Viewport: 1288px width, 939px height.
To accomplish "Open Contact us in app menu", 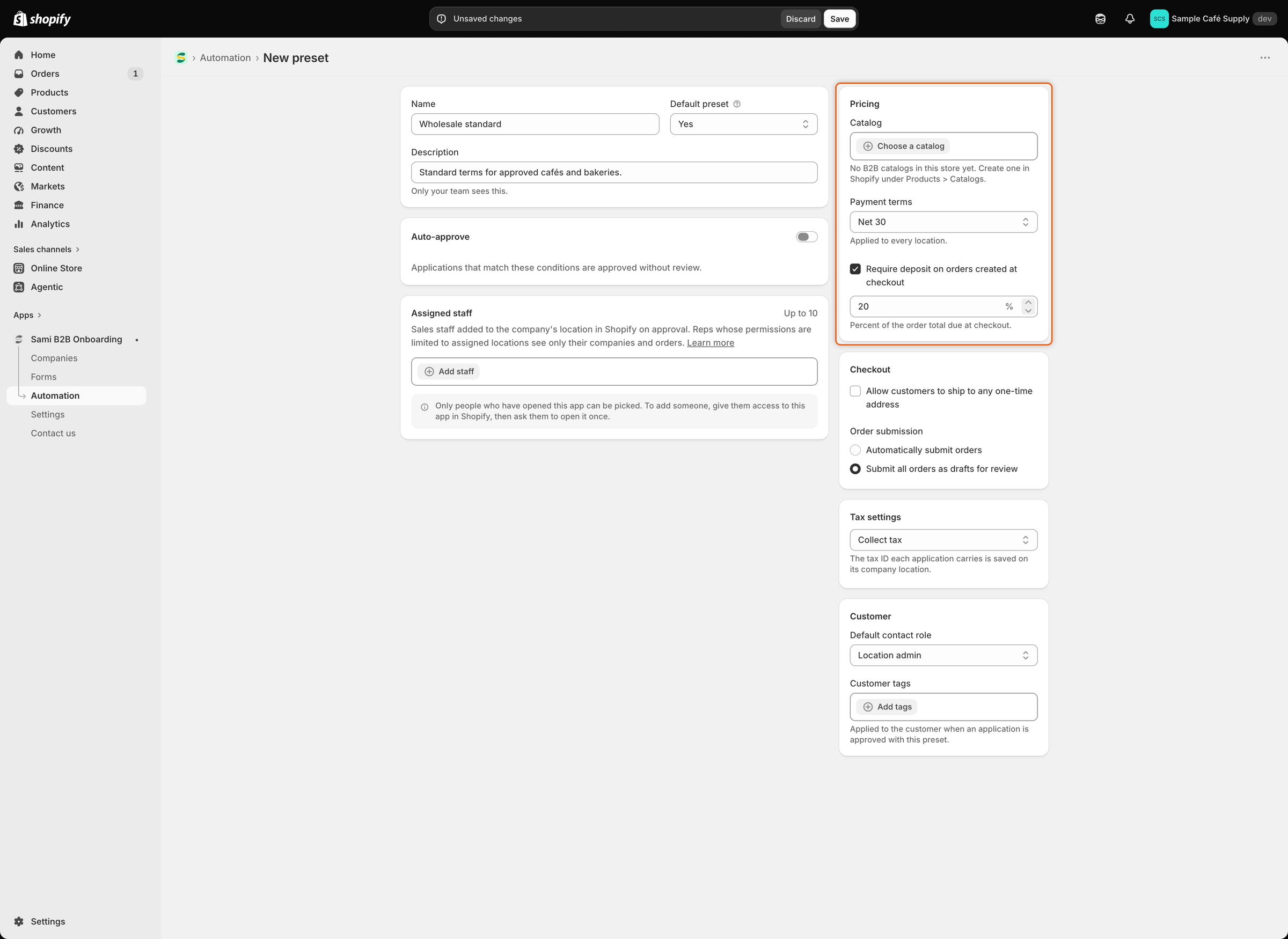I will 53,432.
